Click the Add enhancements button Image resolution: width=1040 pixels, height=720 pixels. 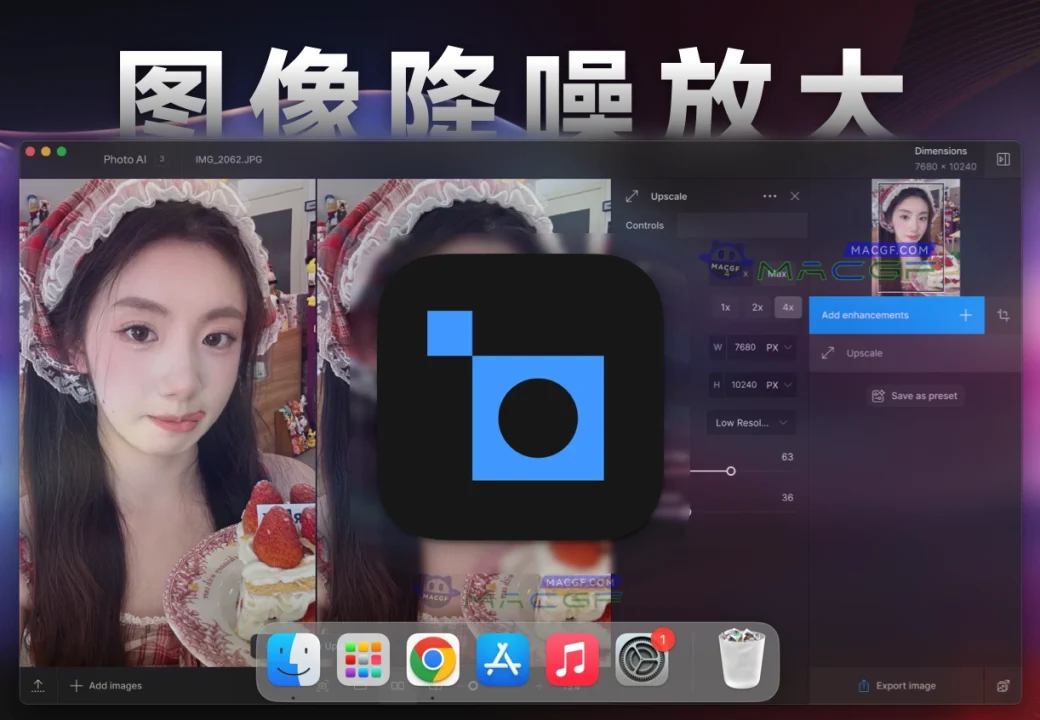click(896, 315)
